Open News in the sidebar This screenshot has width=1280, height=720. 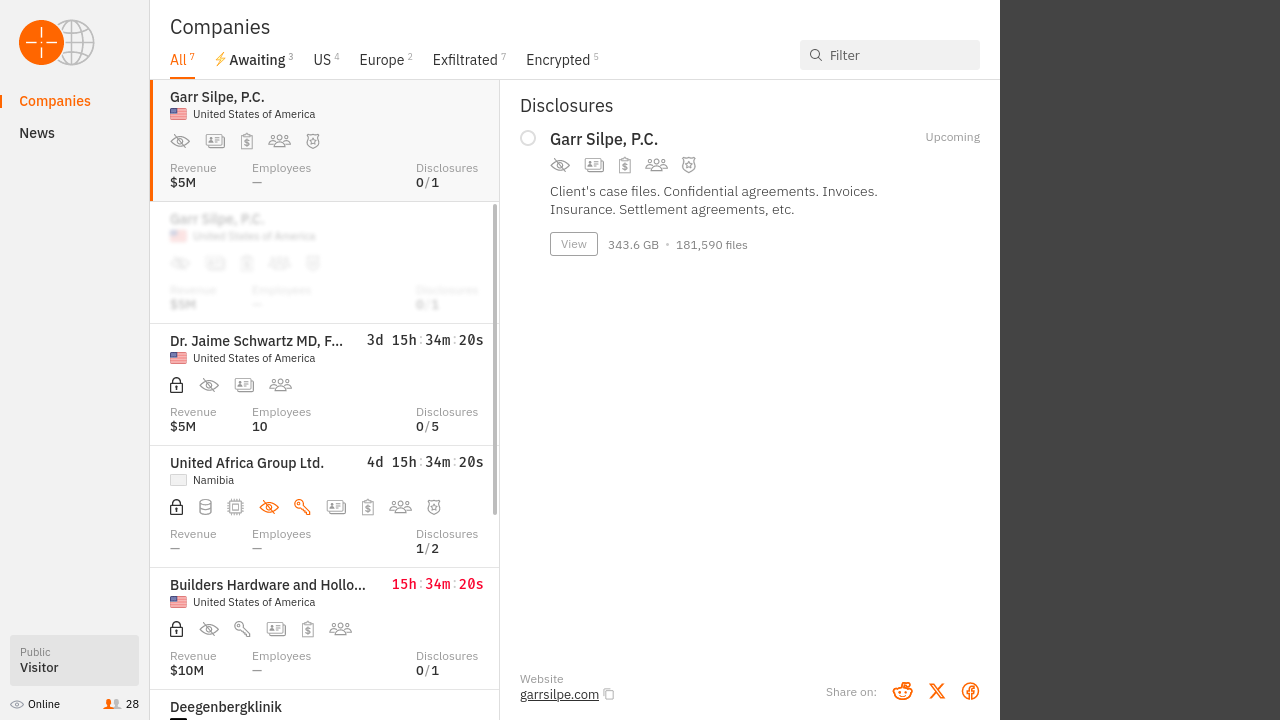coord(37,133)
